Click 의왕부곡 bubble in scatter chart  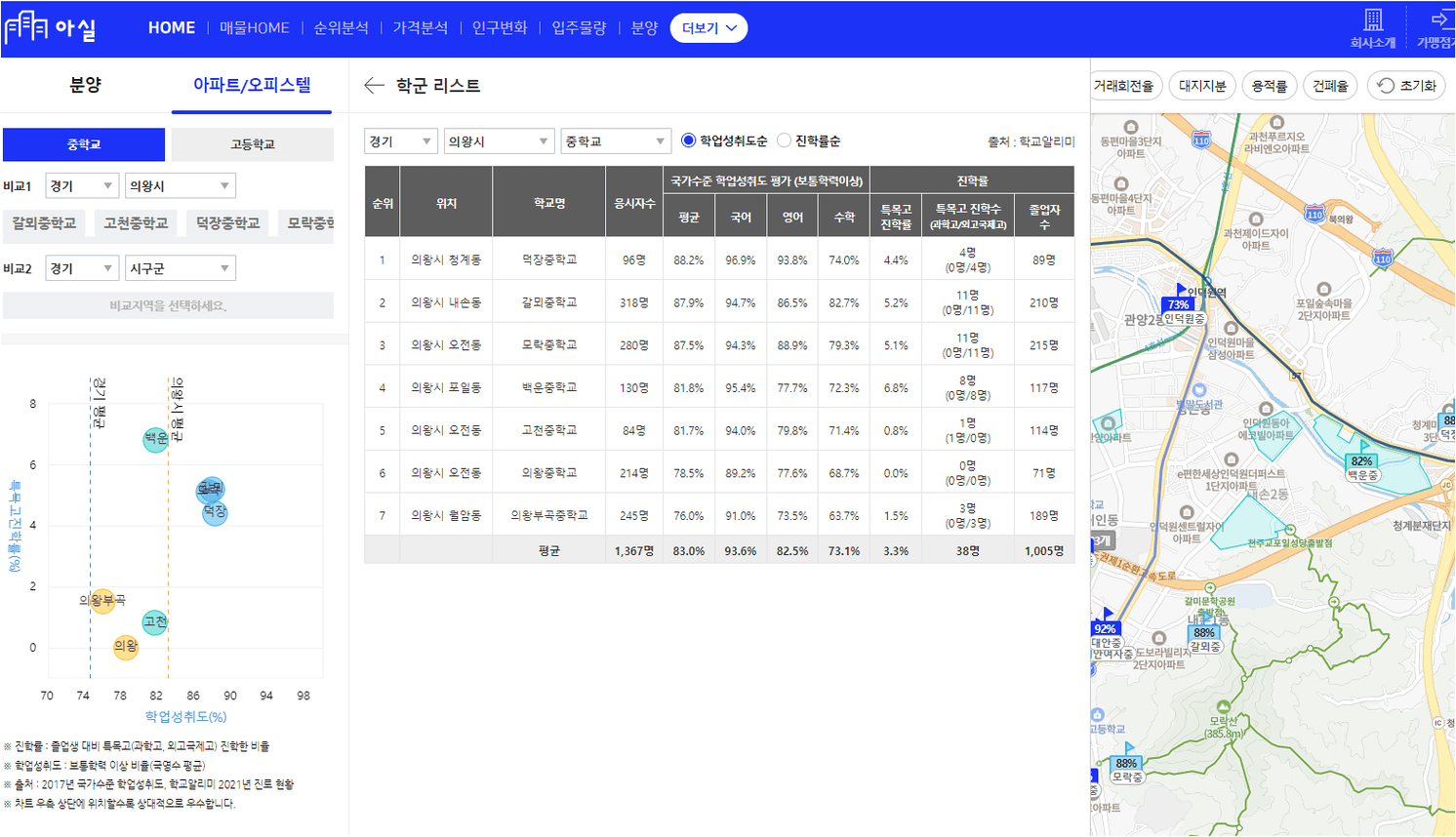click(102, 600)
